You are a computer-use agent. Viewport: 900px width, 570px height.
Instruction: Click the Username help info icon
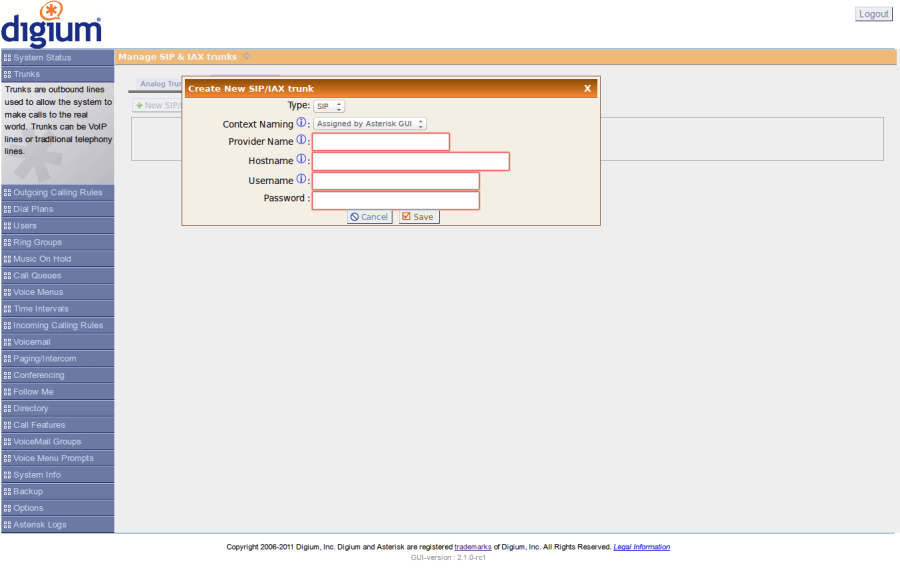301,179
